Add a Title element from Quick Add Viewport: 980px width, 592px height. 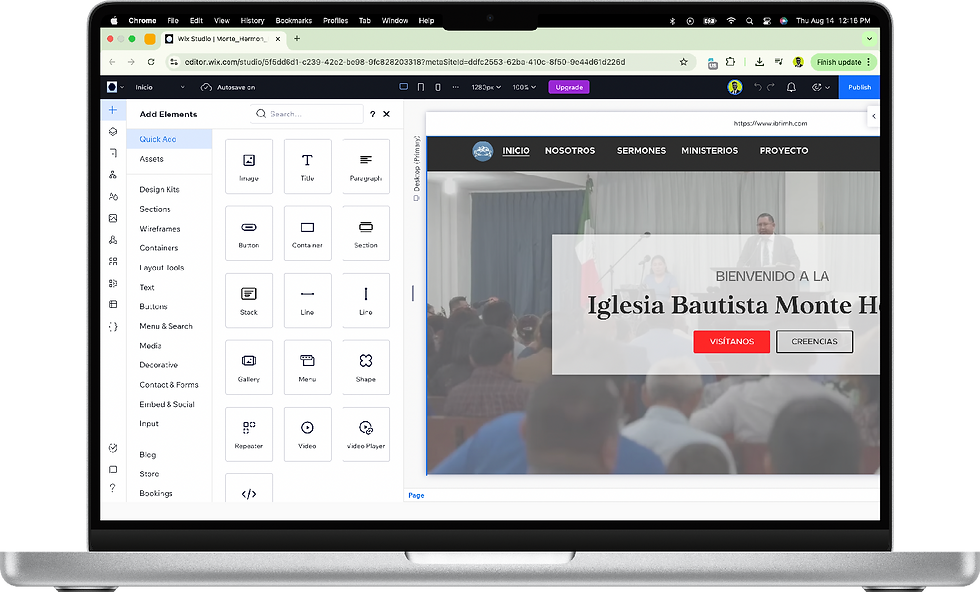[x=308, y=166]
